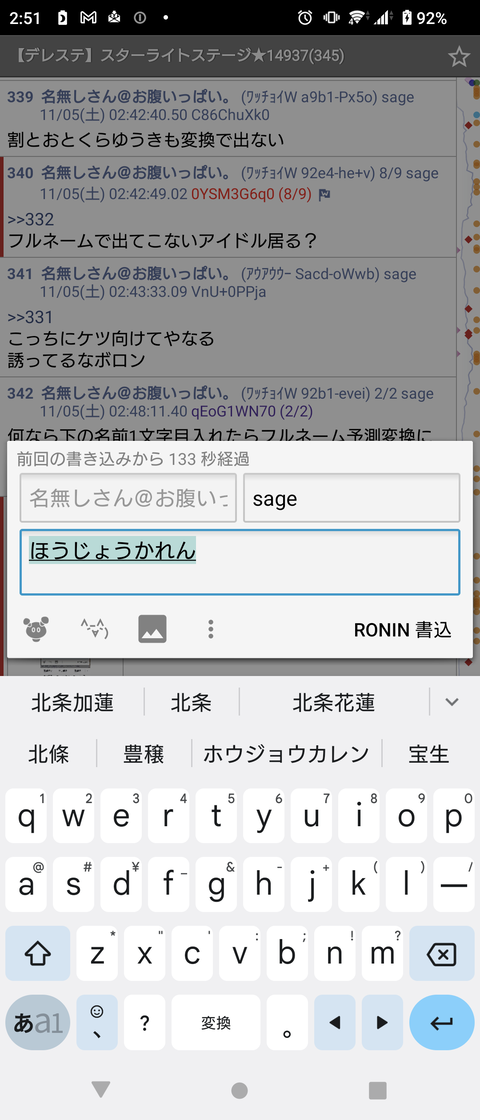Tap the Android home navigation button
Screen dimensions: 480x1120
tap(240, 1090)
